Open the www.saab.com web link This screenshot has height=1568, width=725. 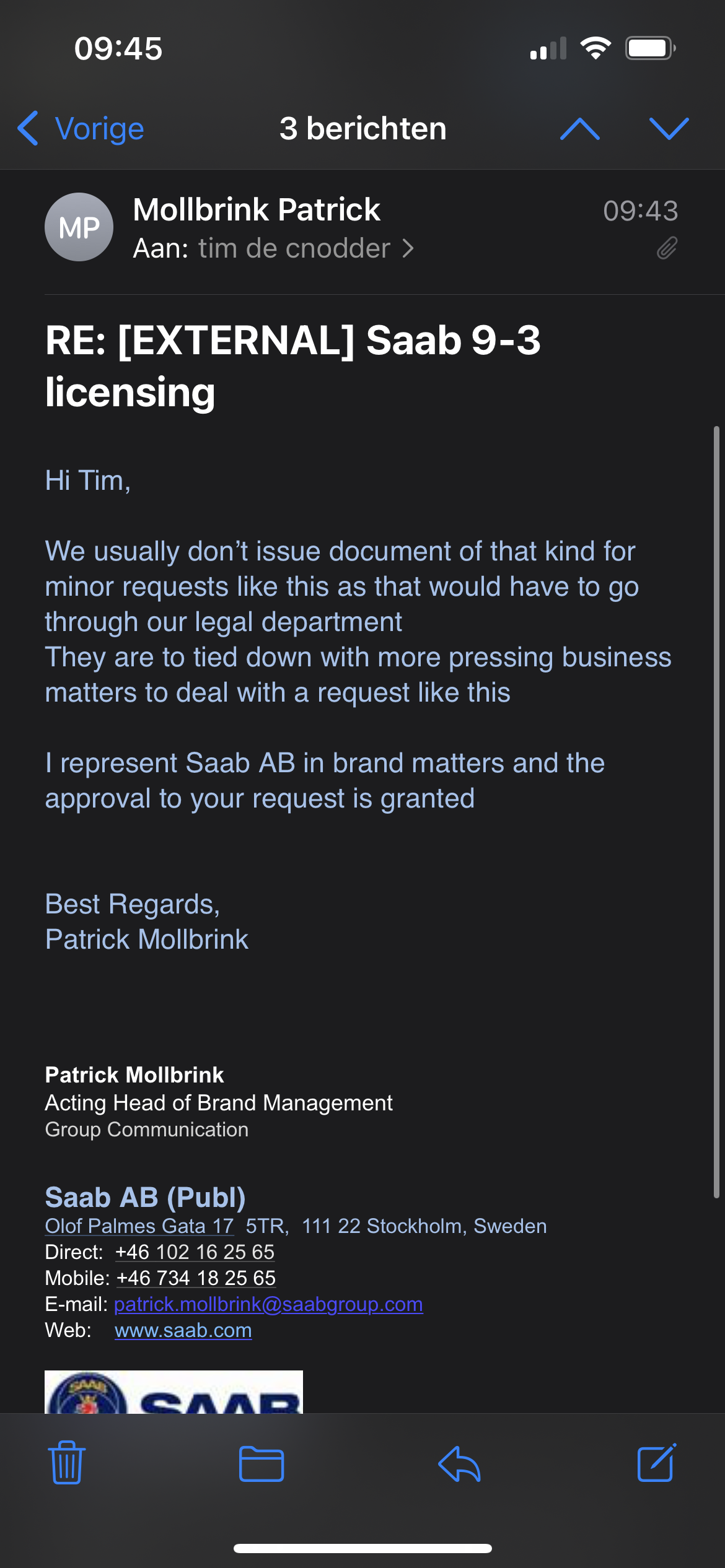click(x=183, y=1330)
